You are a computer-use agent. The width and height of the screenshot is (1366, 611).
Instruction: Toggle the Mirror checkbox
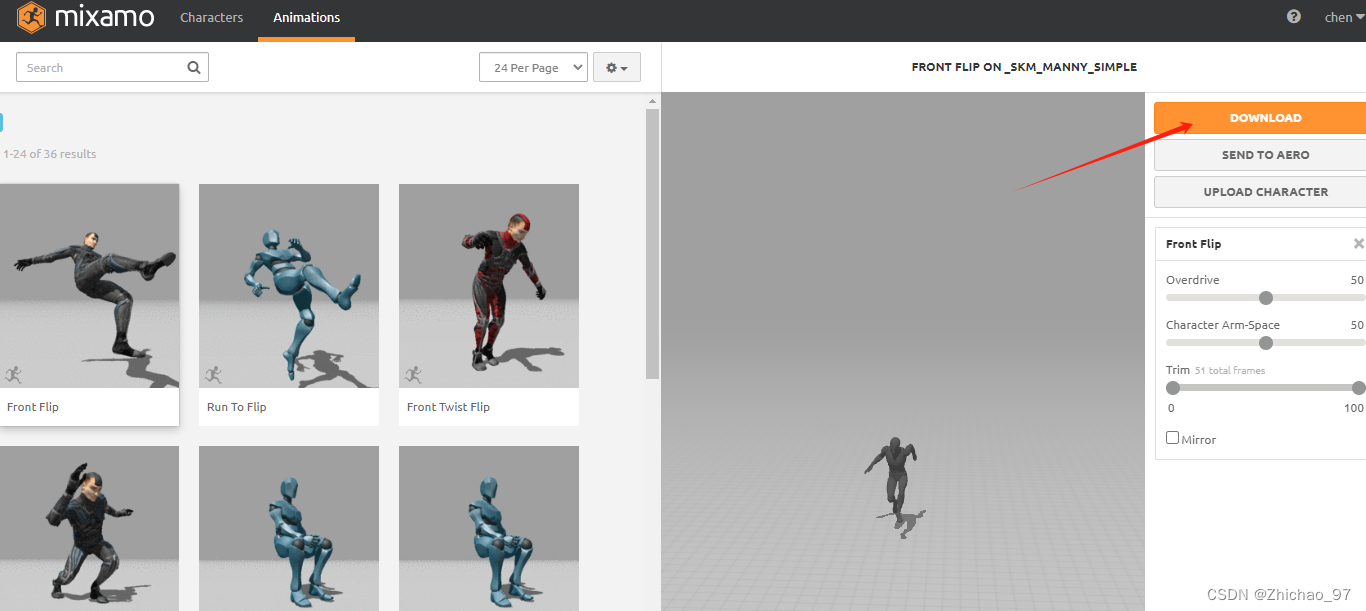[x=1173, y=438]
